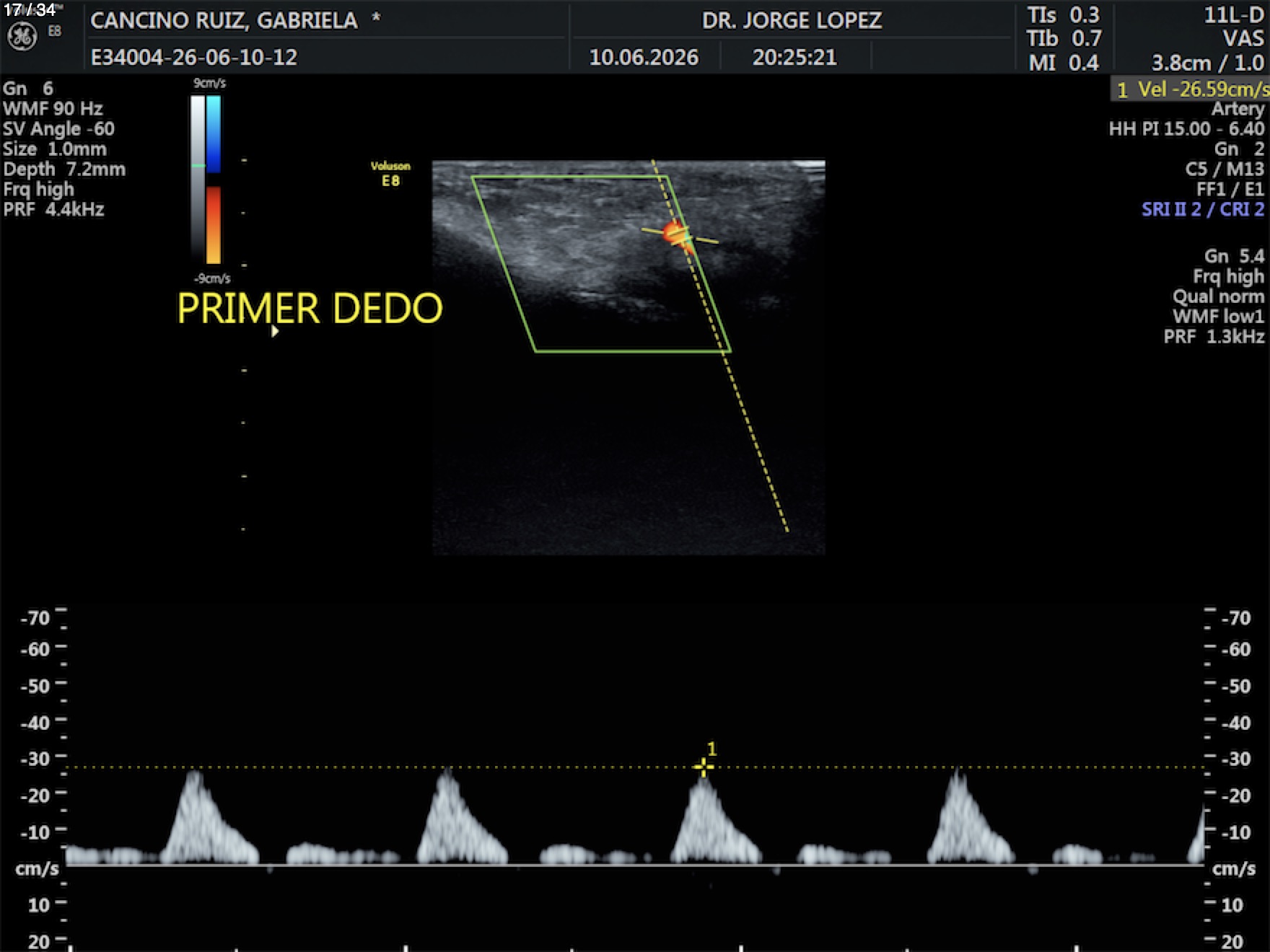Click the patient ID E34004-26-06-10-12 field

tap(194, 57)
